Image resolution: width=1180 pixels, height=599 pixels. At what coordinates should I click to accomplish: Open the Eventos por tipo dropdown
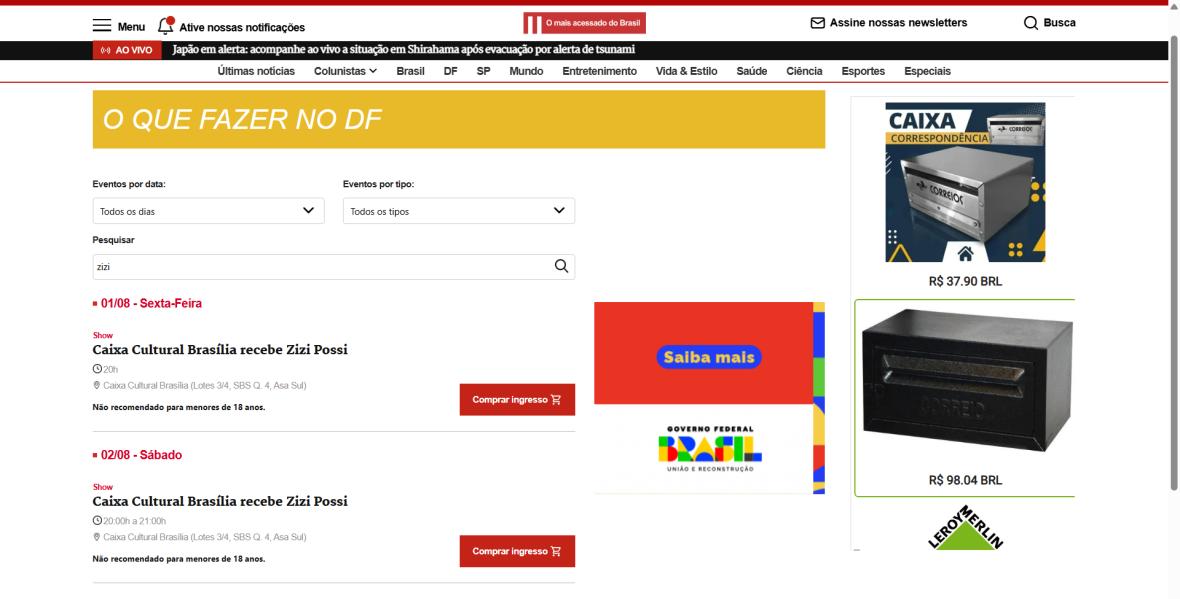coord(459,211)
